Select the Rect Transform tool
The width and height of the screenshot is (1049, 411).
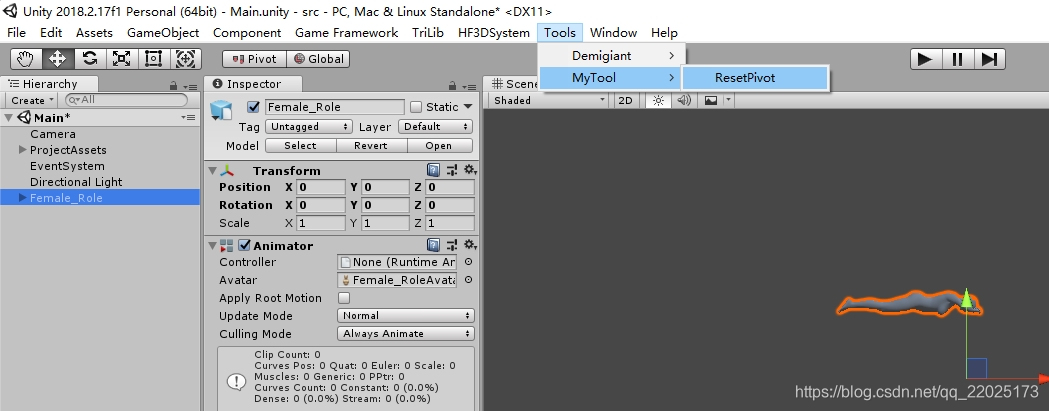click(x=154, y=59)
